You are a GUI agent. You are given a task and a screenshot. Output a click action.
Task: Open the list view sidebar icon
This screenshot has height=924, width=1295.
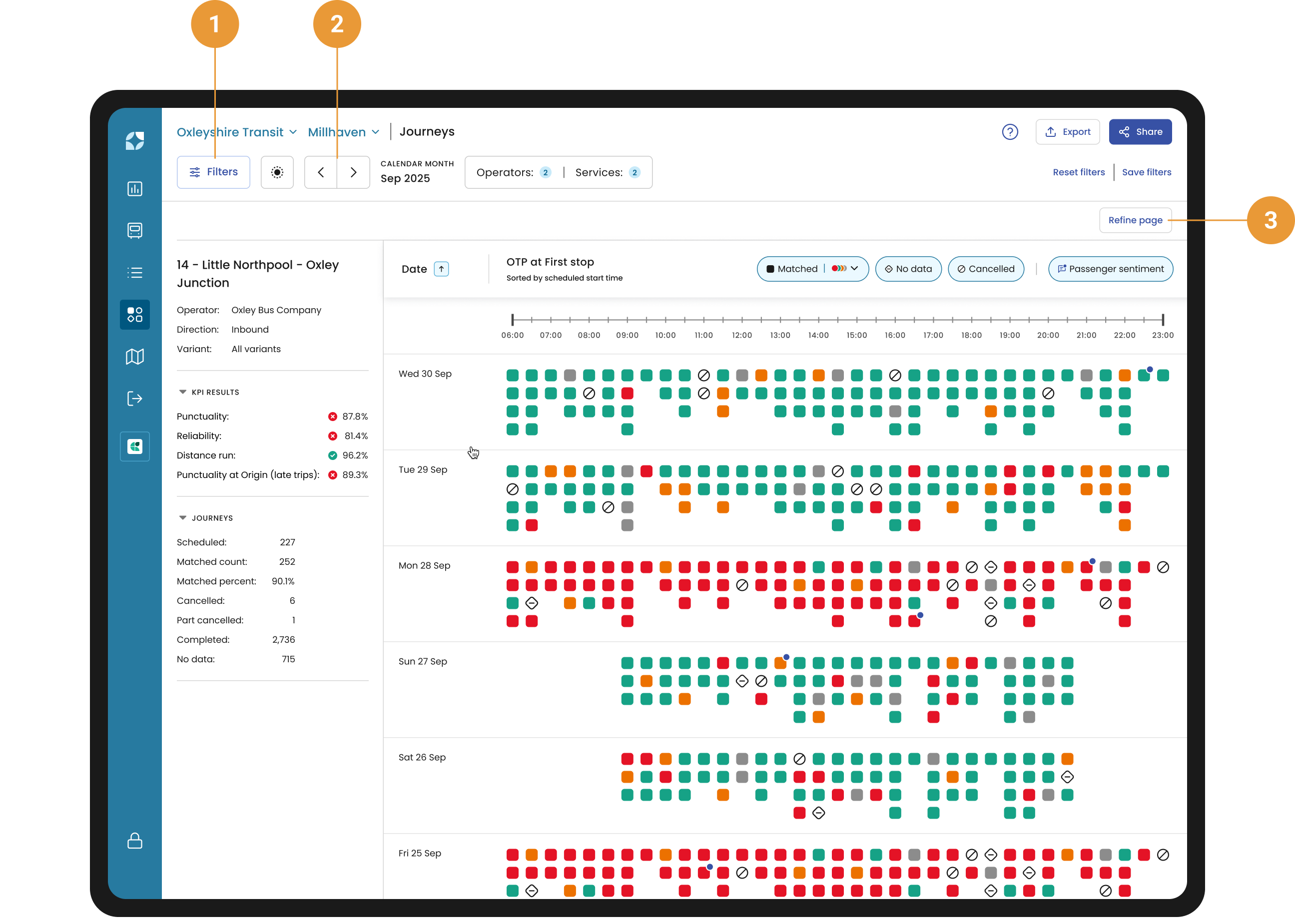(135, 273)
